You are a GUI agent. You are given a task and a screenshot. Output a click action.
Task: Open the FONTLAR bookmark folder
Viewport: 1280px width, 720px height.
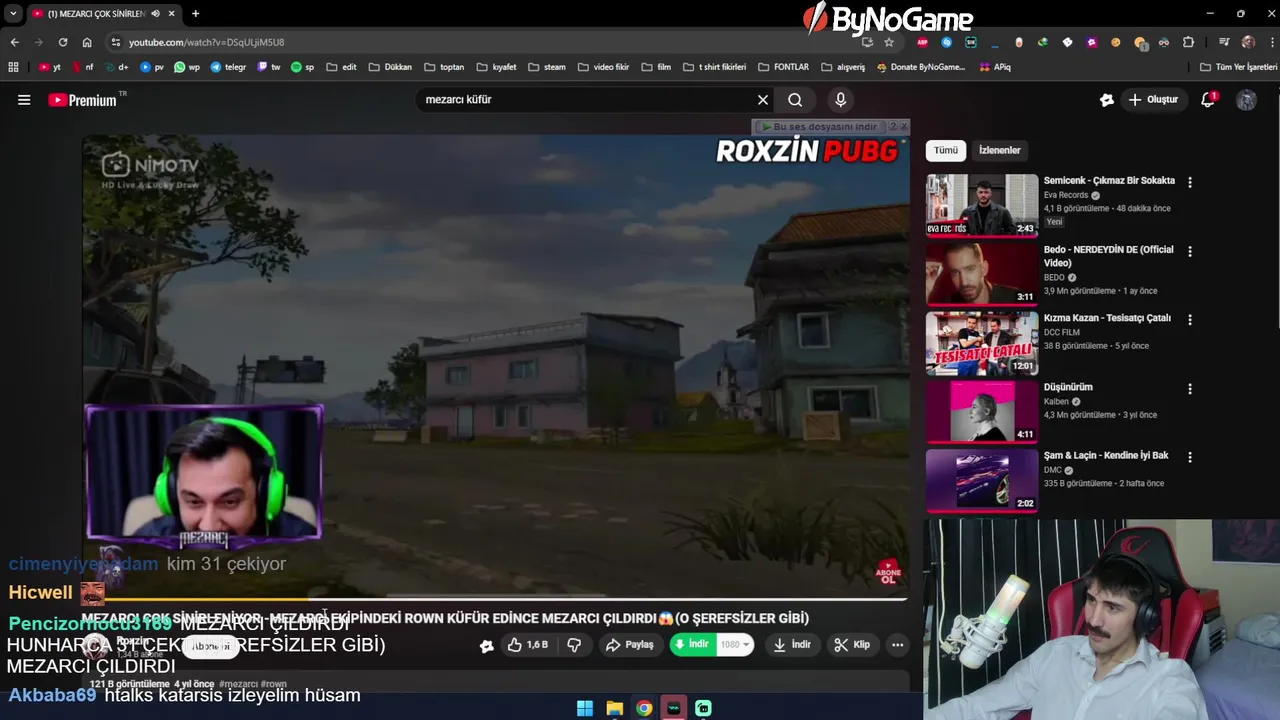[783, 67]
